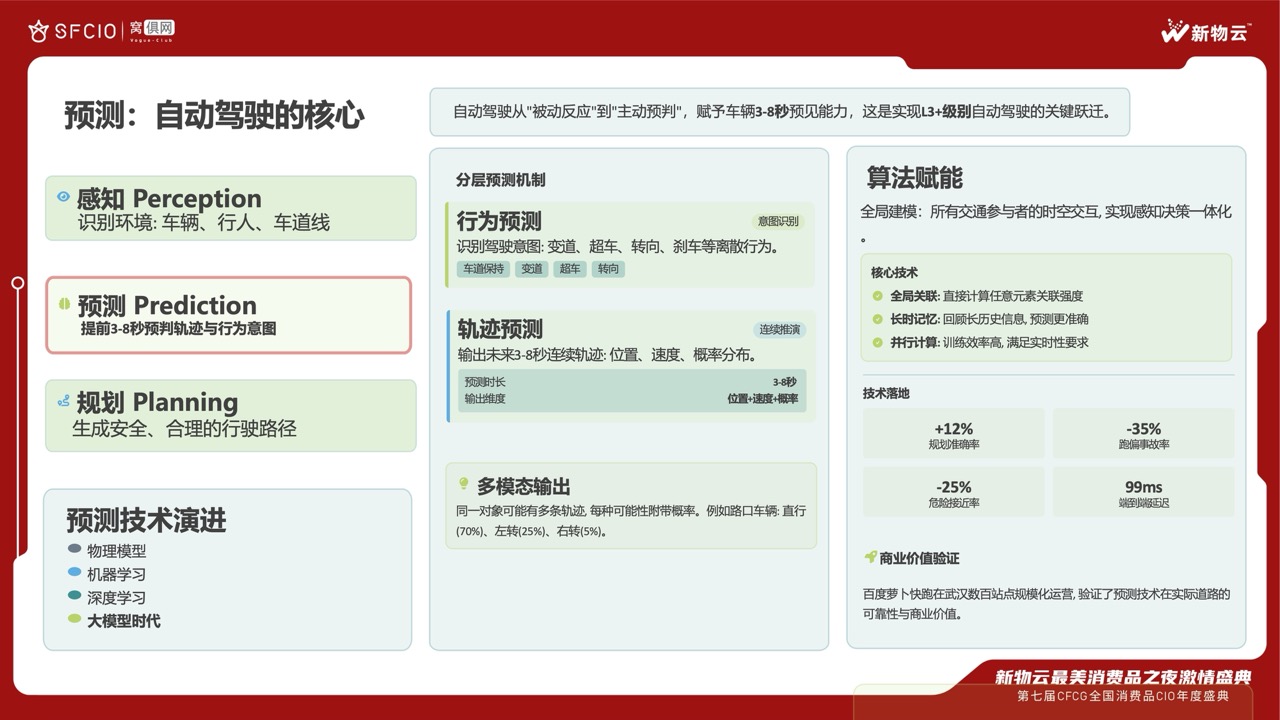Click the route icon beside 规划 Planning
This screenshot has height=720, width=1280.
click(64, 401)
